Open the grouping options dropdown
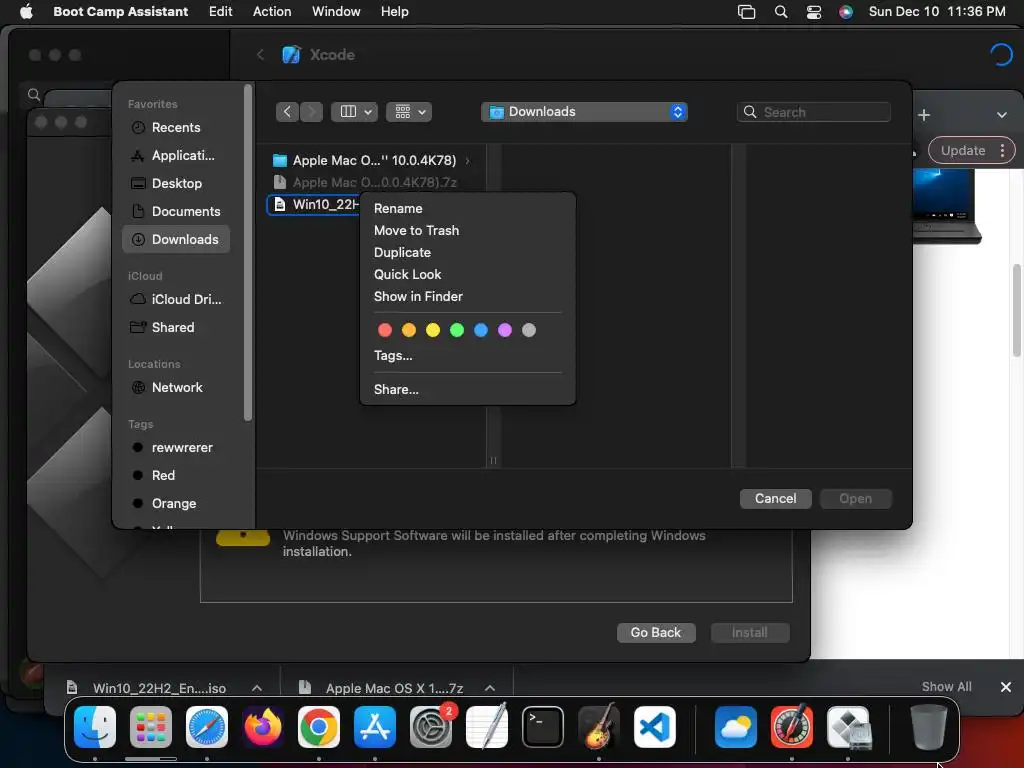This screenshot has height=768, width=1024. (x=409, y=112)
